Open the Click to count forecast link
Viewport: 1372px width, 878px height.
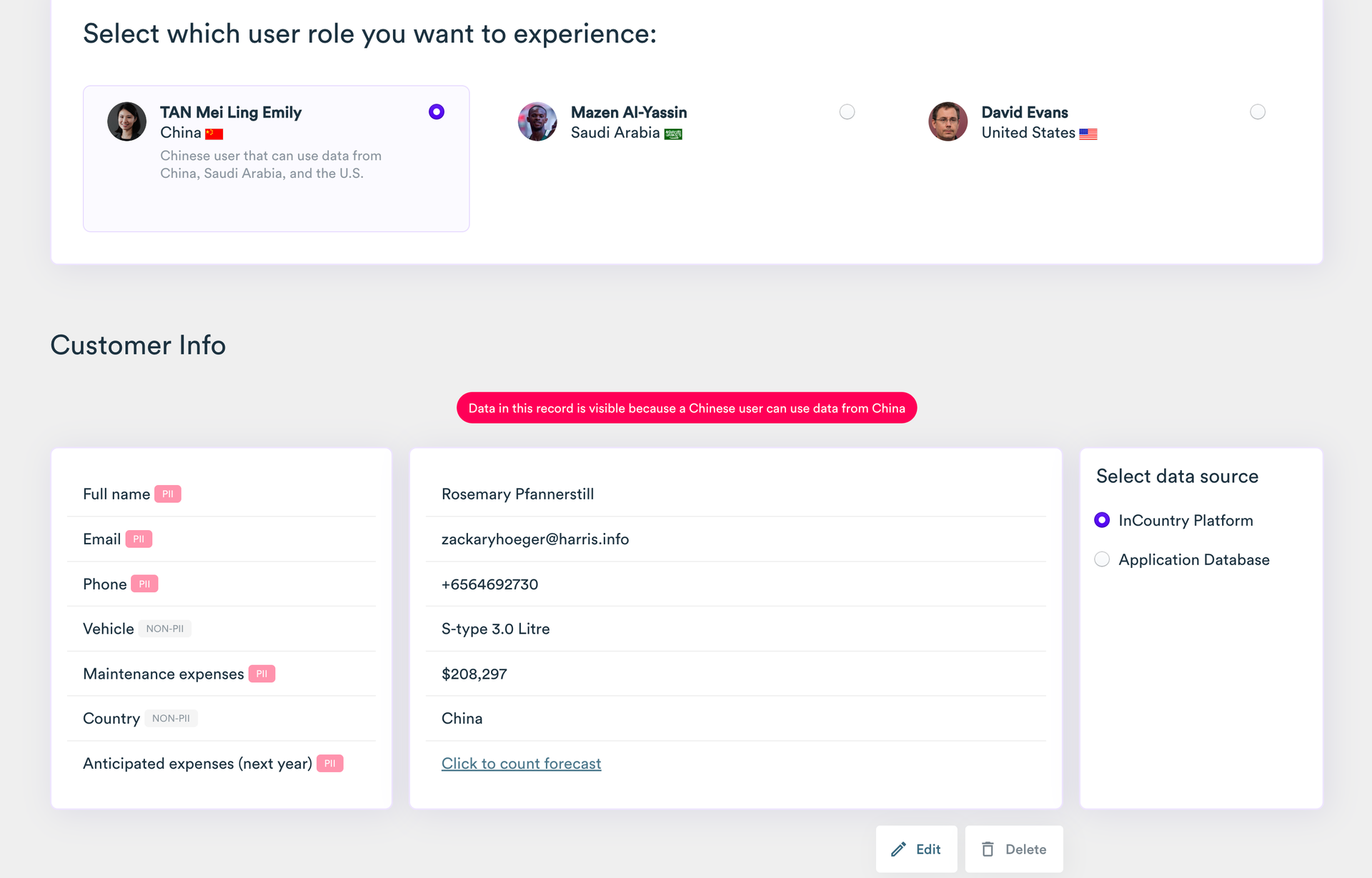[x=521, y=764]
